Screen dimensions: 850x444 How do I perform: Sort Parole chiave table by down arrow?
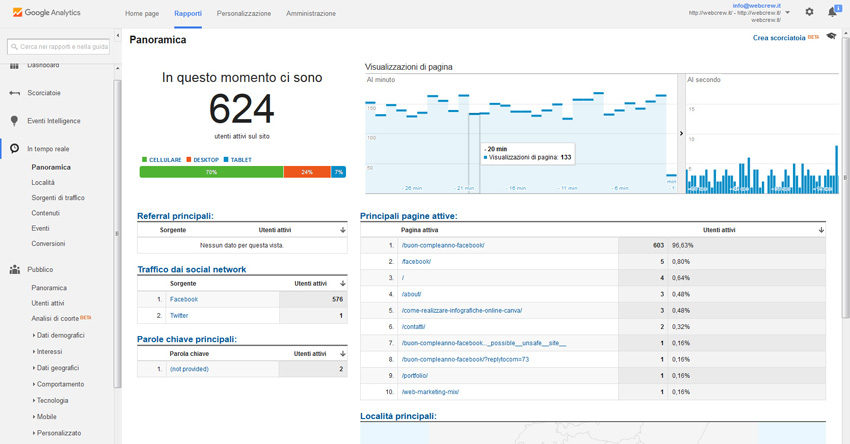[x=343, y=353]
